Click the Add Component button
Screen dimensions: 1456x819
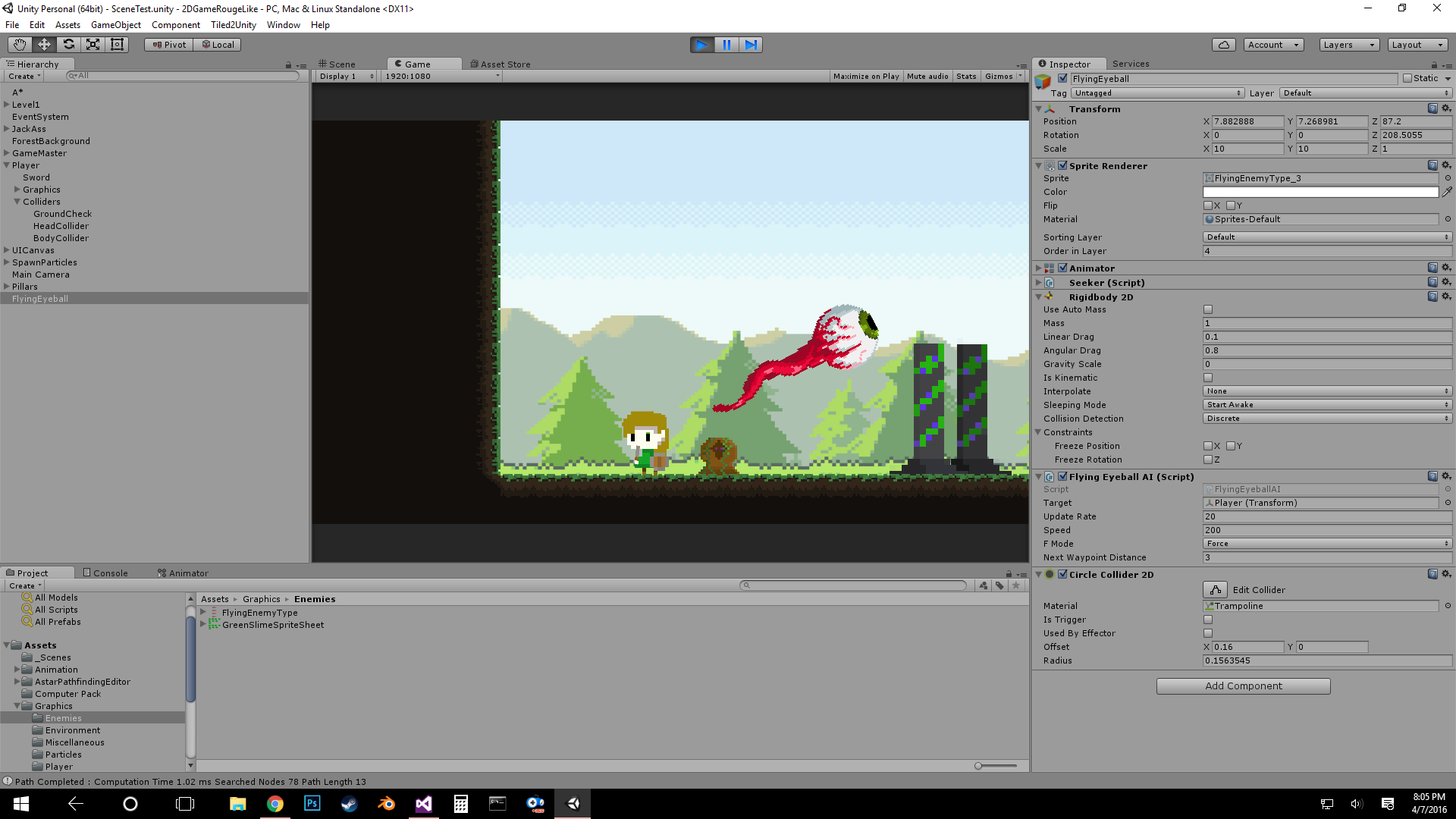click(x=1244, y=686)
